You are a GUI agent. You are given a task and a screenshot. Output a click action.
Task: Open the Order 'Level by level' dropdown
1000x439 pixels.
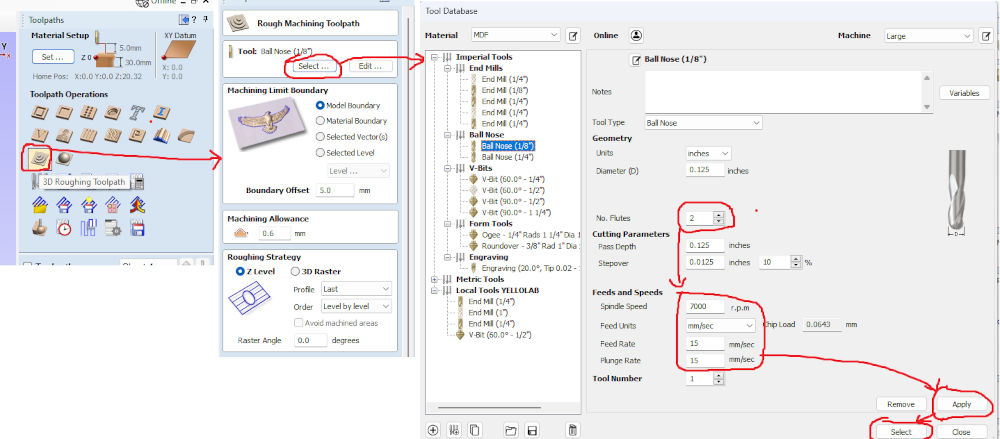[356, 307]
